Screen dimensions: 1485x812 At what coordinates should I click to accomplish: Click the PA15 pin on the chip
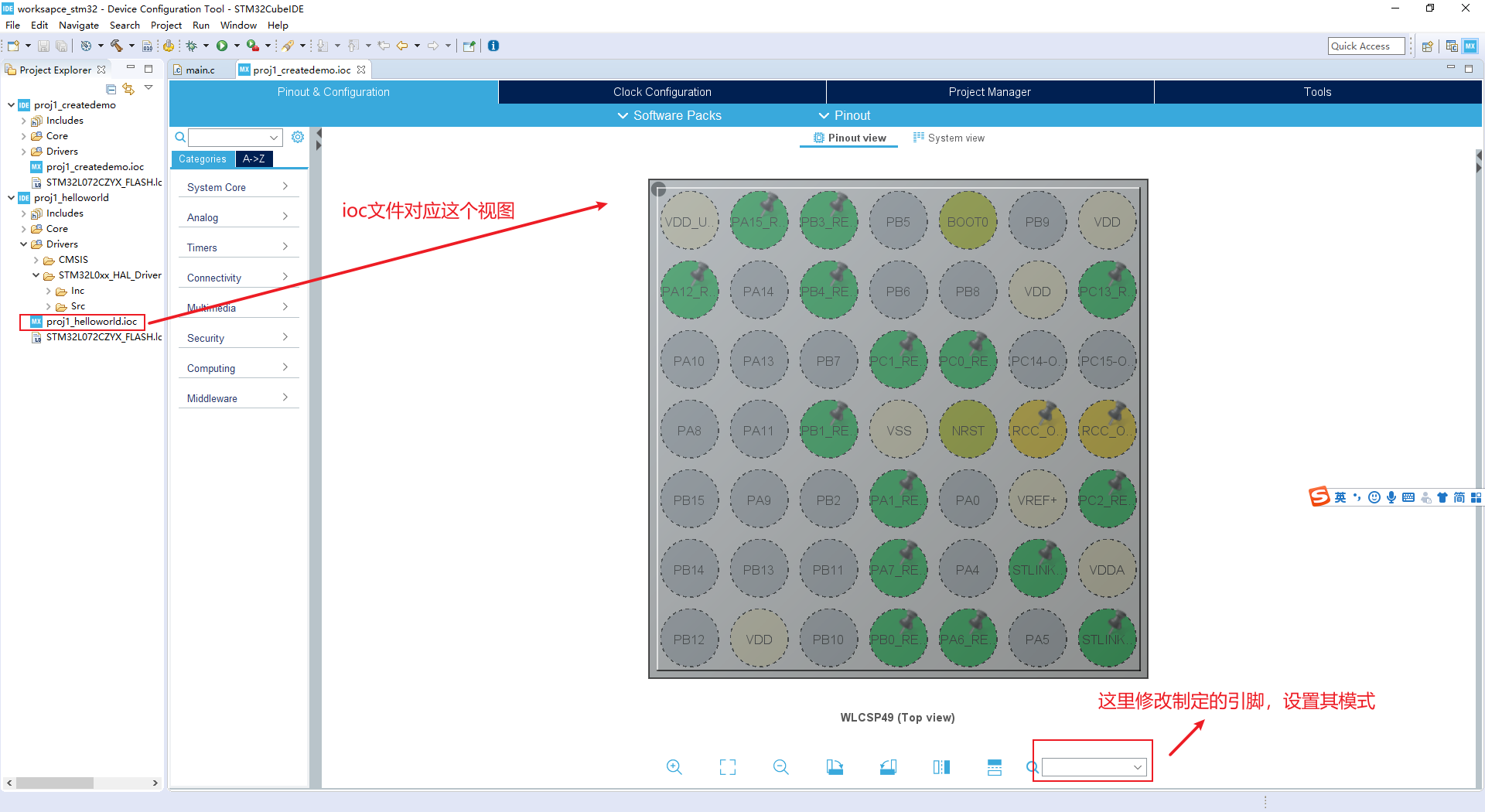pyautogui.click(x=759, y=221)
